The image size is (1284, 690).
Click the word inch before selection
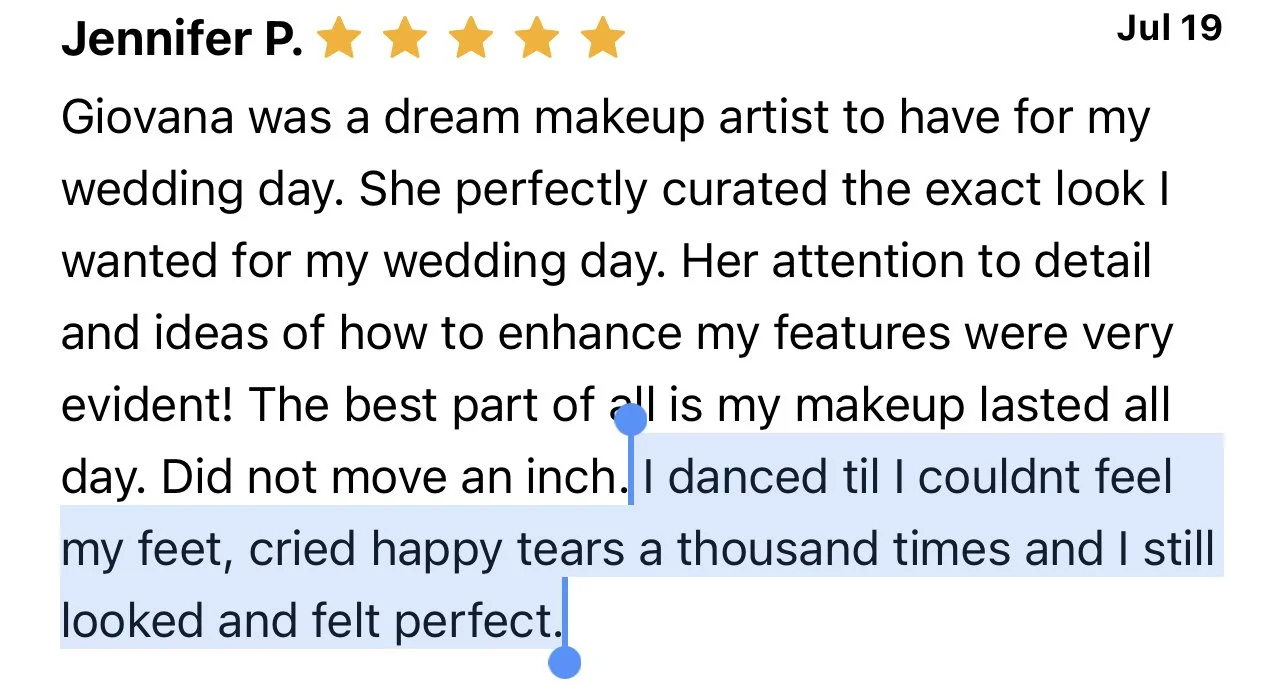point(571,476)
